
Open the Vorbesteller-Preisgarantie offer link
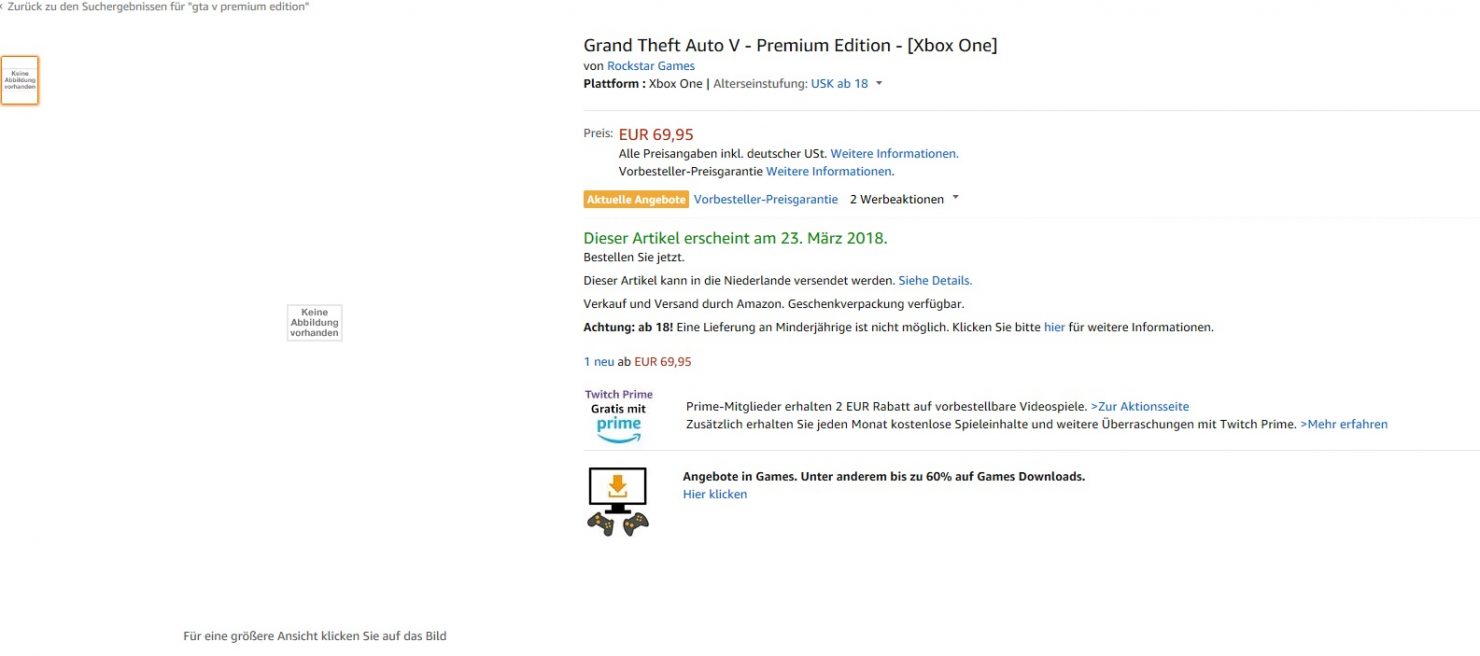766,199
